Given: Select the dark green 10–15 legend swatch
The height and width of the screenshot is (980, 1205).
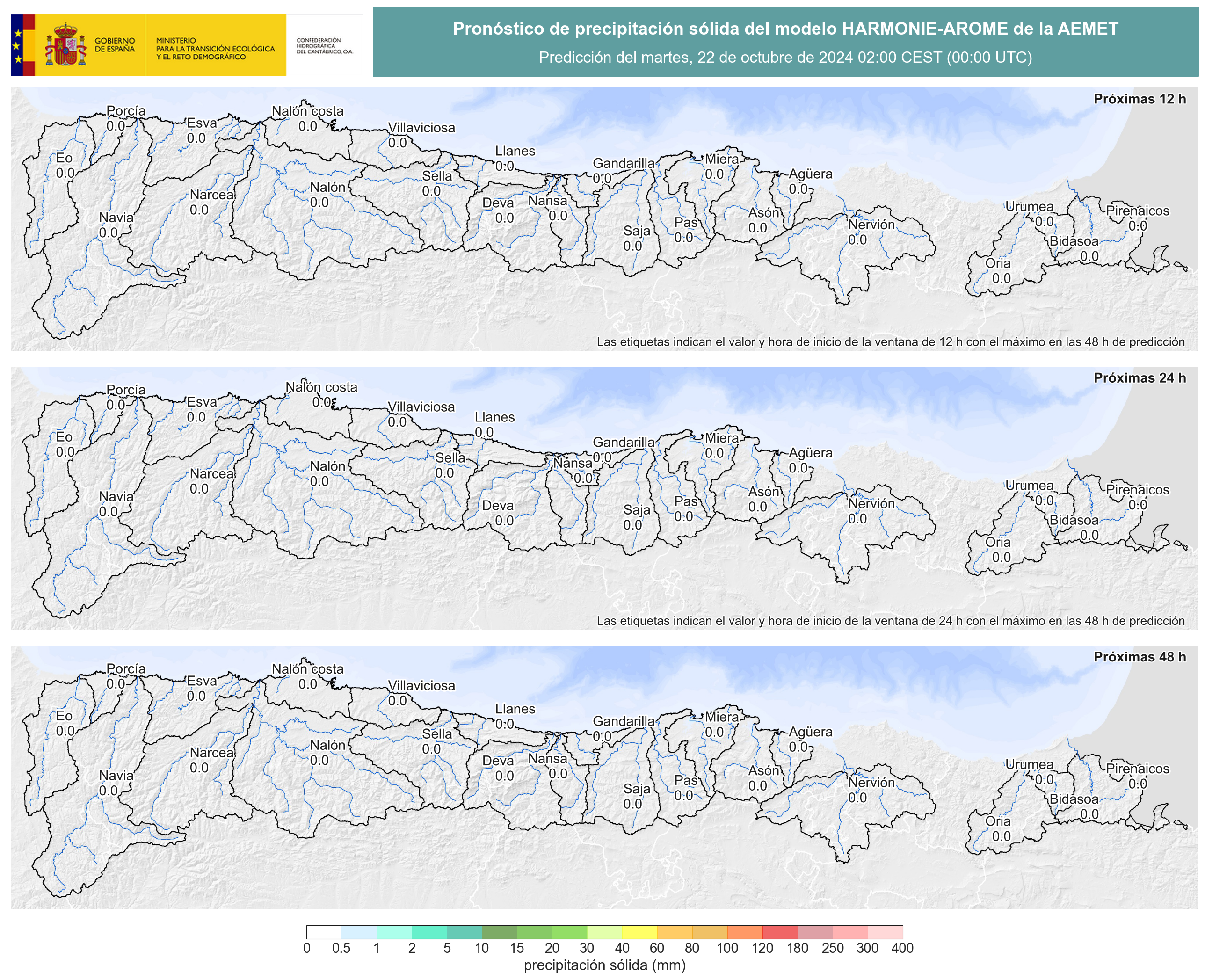Looking at the screenshot, I should pos(500,932).
